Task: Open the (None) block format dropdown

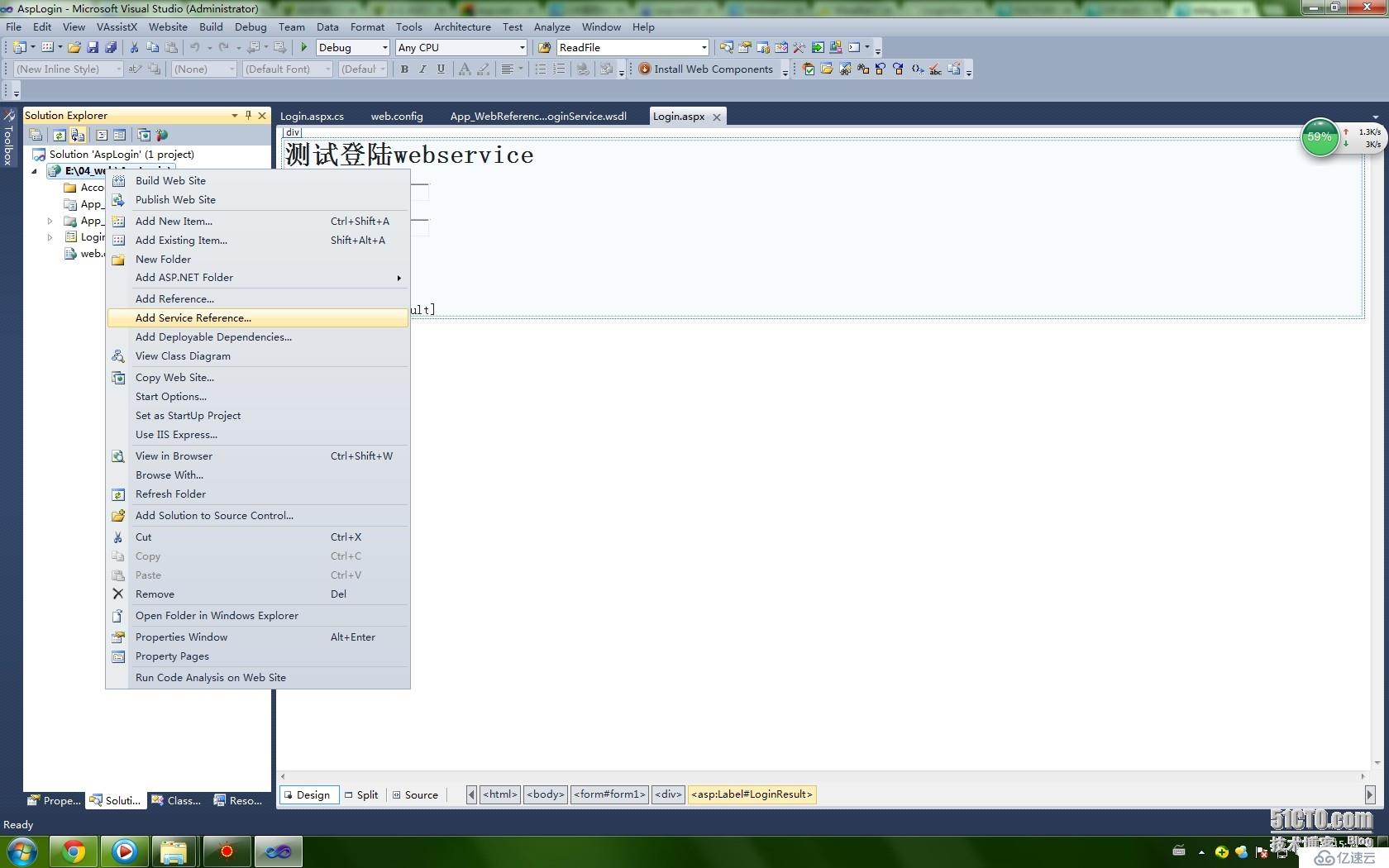Action: (231, 69)
